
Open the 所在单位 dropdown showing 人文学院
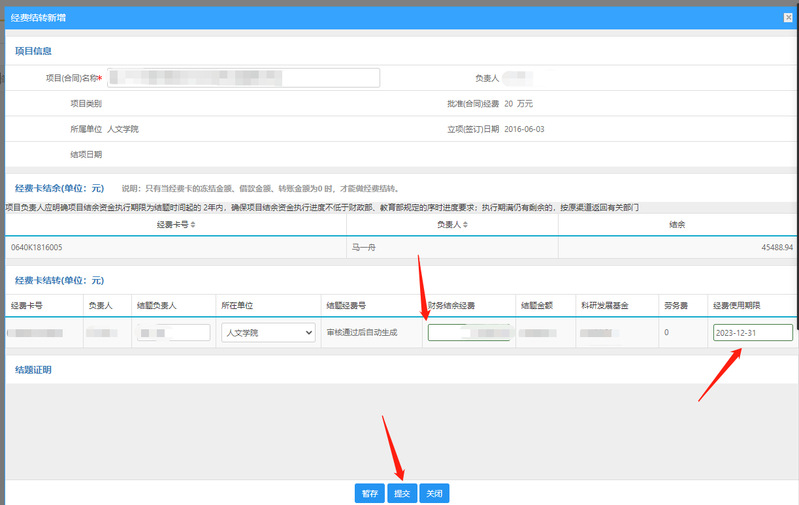pos(268,332)
